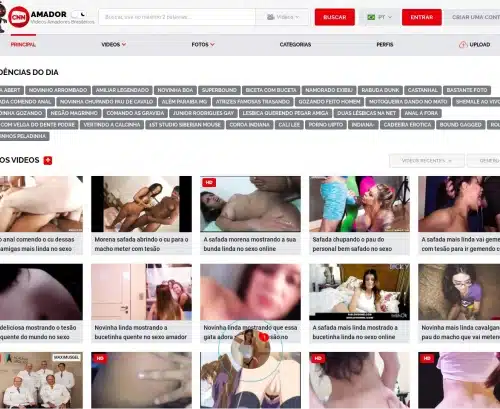The width and height of the screenshot is (500, 409).
Task: Go to the Perfis menu item
Action: pyautogui.click(x=385, y=44)
